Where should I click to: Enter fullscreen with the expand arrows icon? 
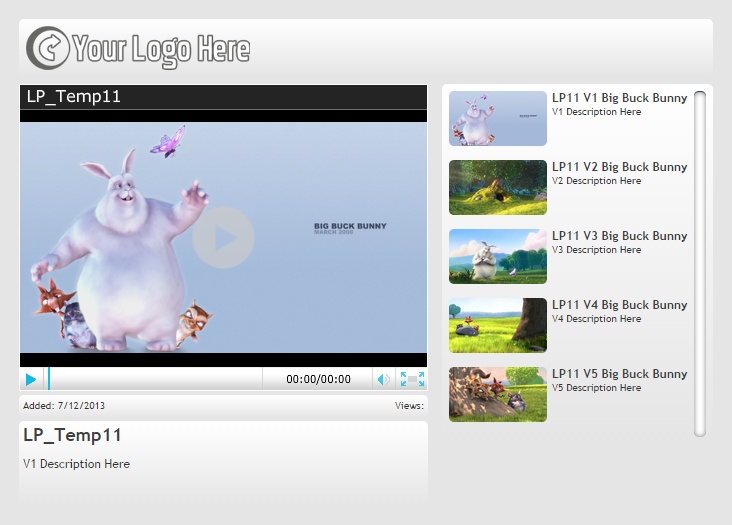[x=412, y=379]
